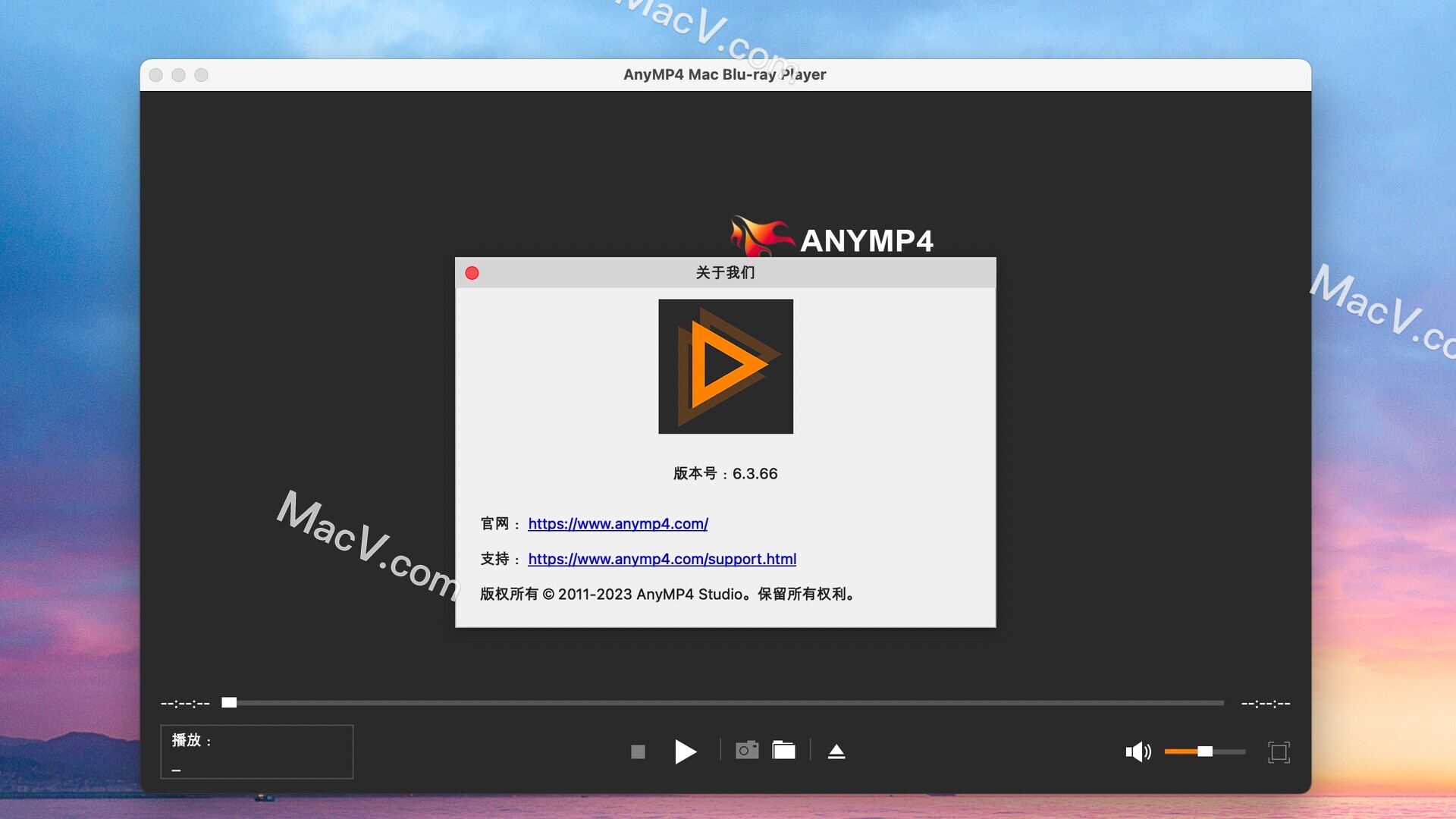Take a snapshot with the camera icon

click(x=747, y=750)
